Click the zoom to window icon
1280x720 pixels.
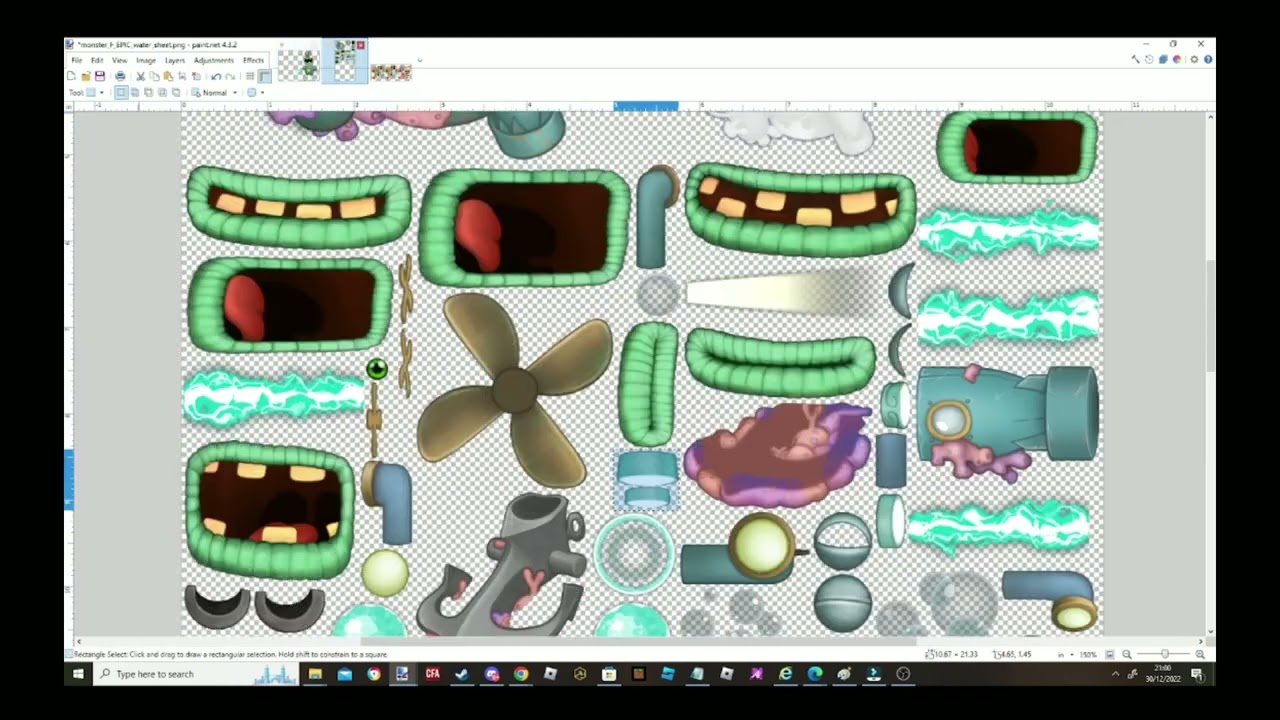click(1109, 654)
